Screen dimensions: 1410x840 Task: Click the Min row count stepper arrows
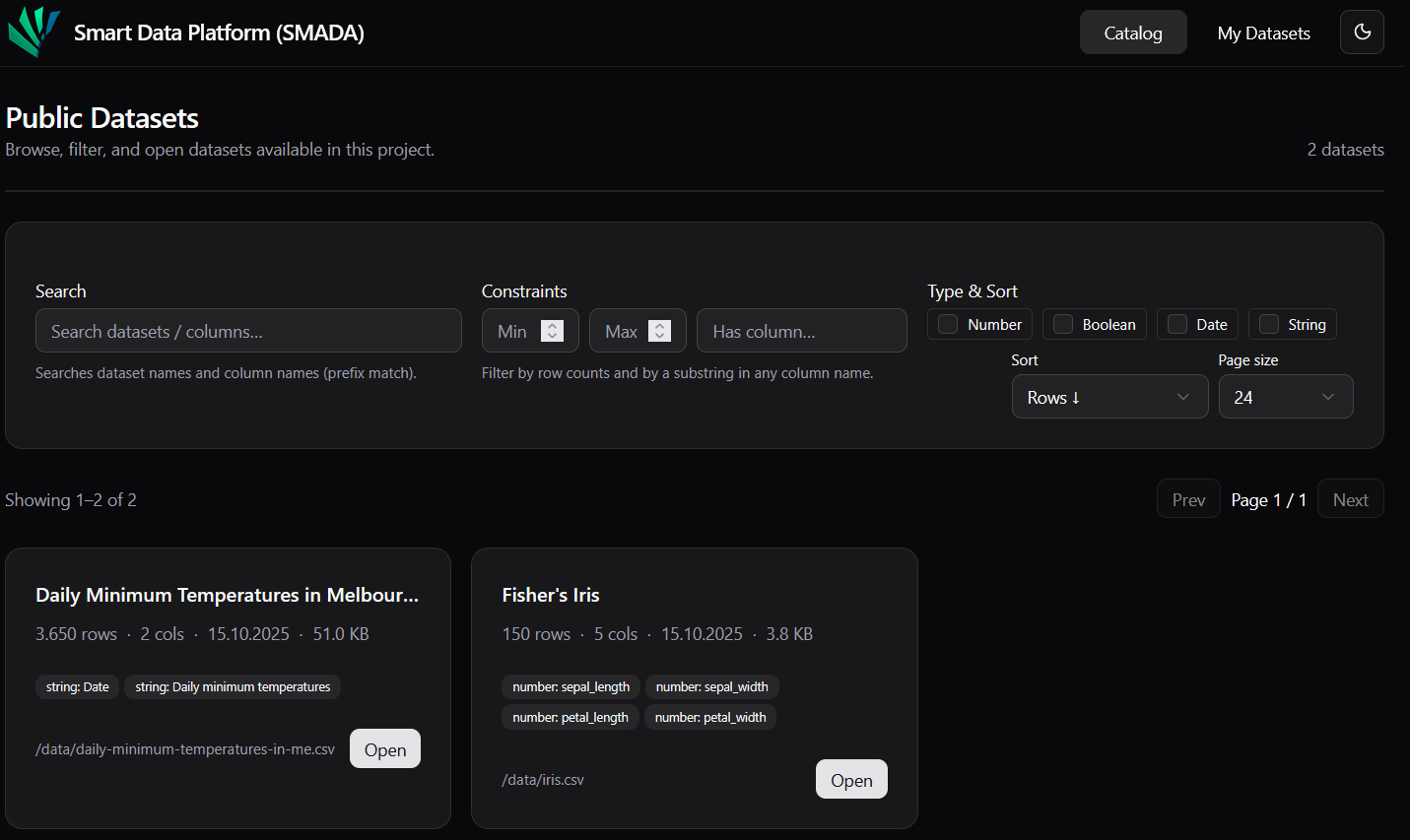point(553,331)
